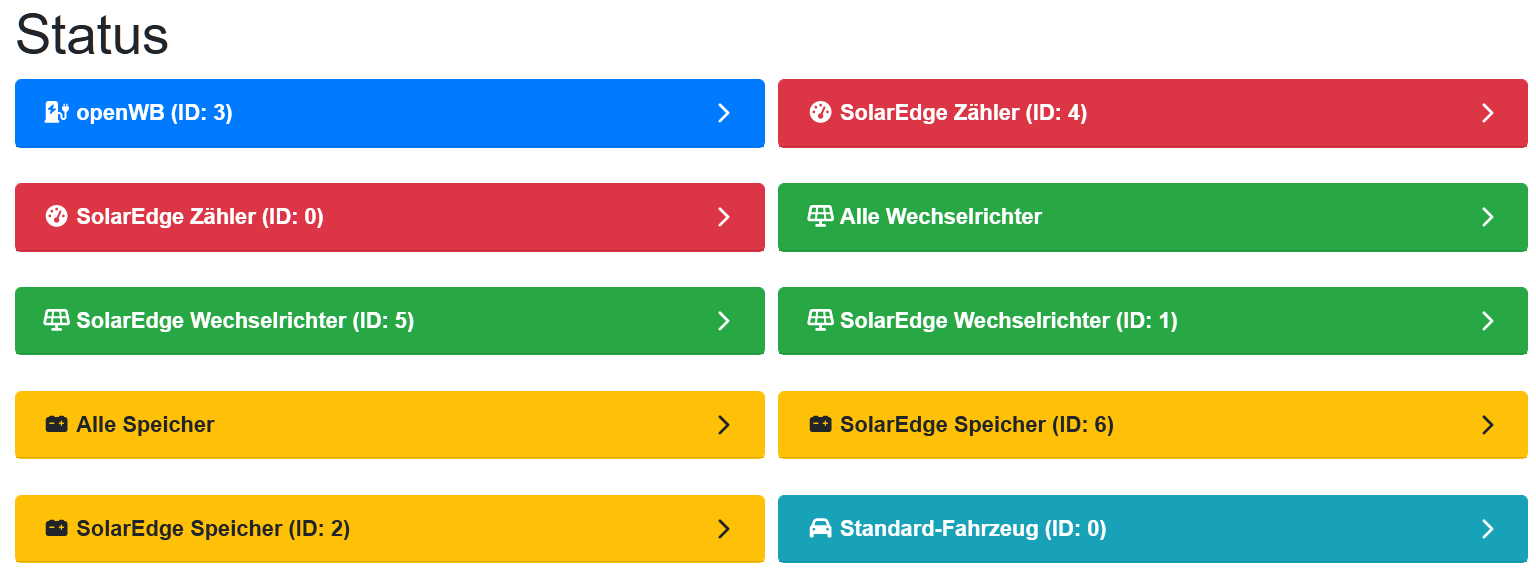This screenshot has width=1536, height=577.
Task: Expand the openWB (ID: 3) chevron
Action: point(724,113)
